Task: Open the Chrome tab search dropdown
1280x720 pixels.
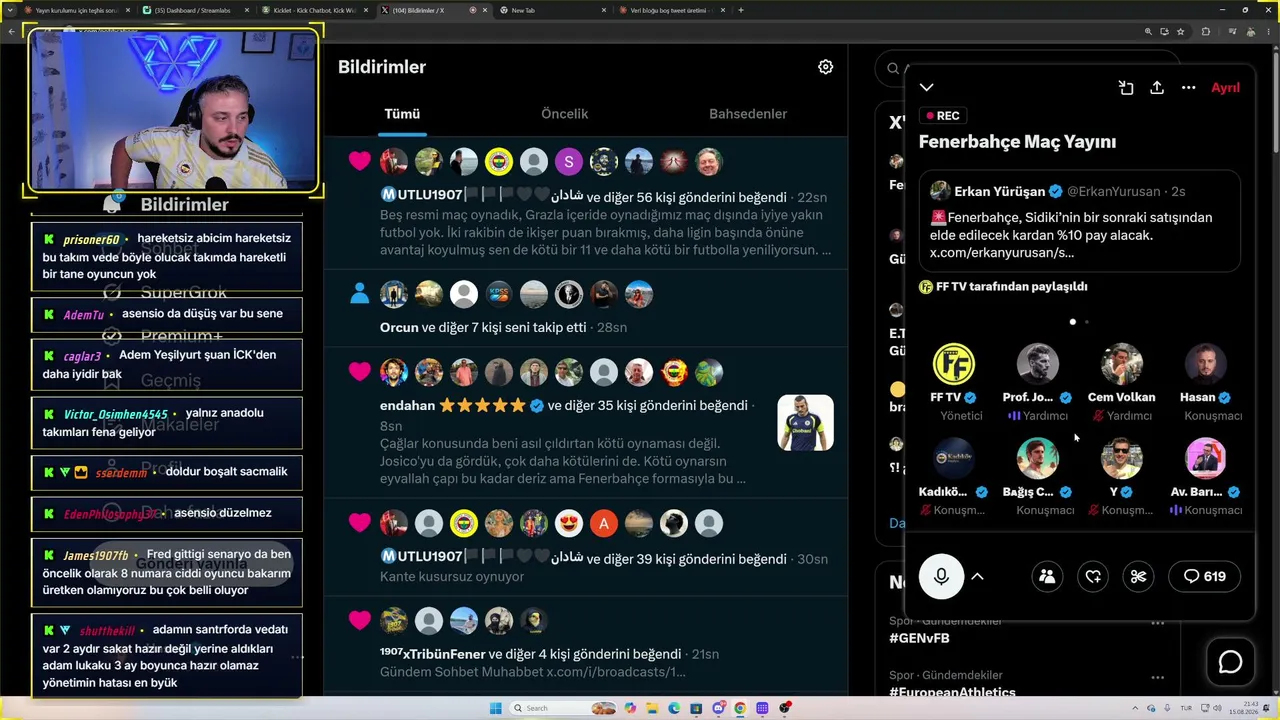Action: [x=9, y=10]
